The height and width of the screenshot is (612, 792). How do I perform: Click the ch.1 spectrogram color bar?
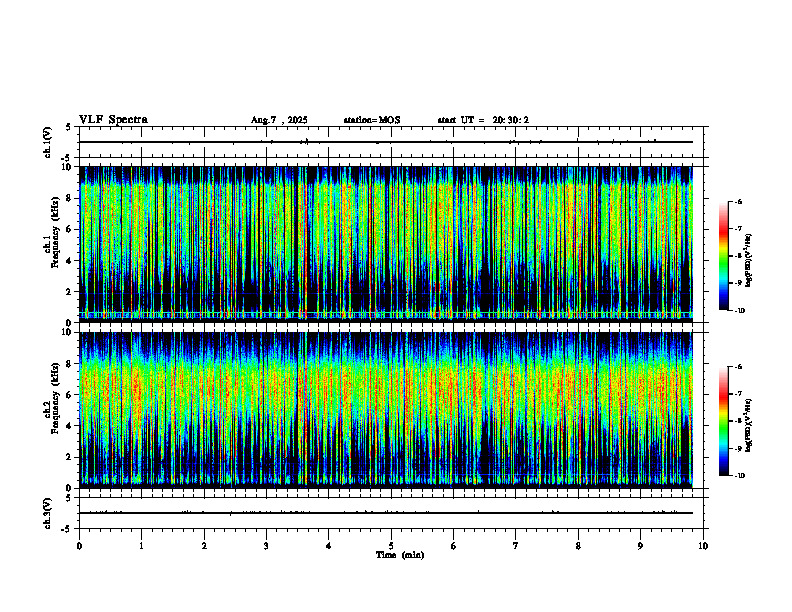click(723, 256)
